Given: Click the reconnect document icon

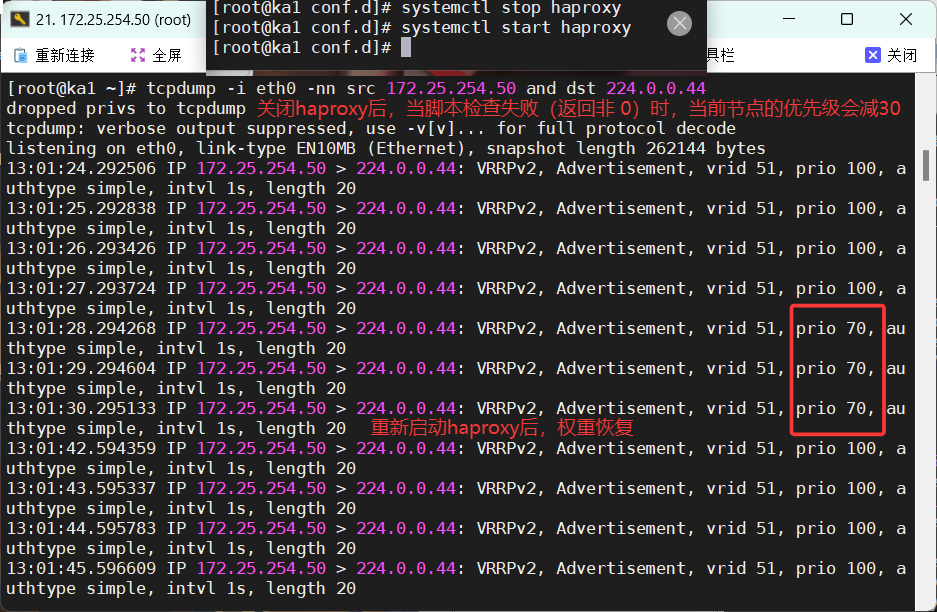Looking at the screenshot, I should pyautogui.click(x=20, y=56).
